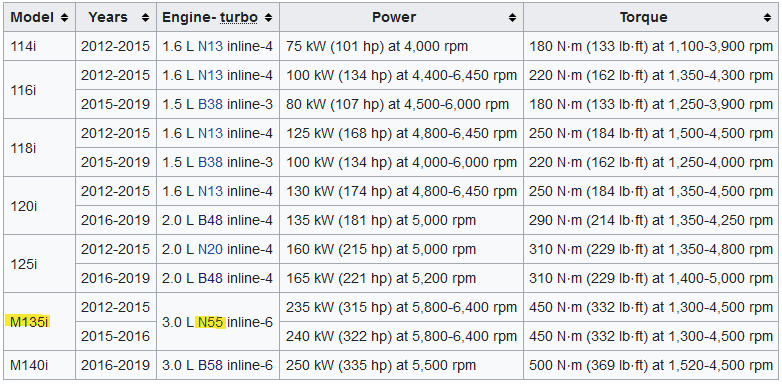
Task: Sort table by Years column arrows
Action: 145,17
